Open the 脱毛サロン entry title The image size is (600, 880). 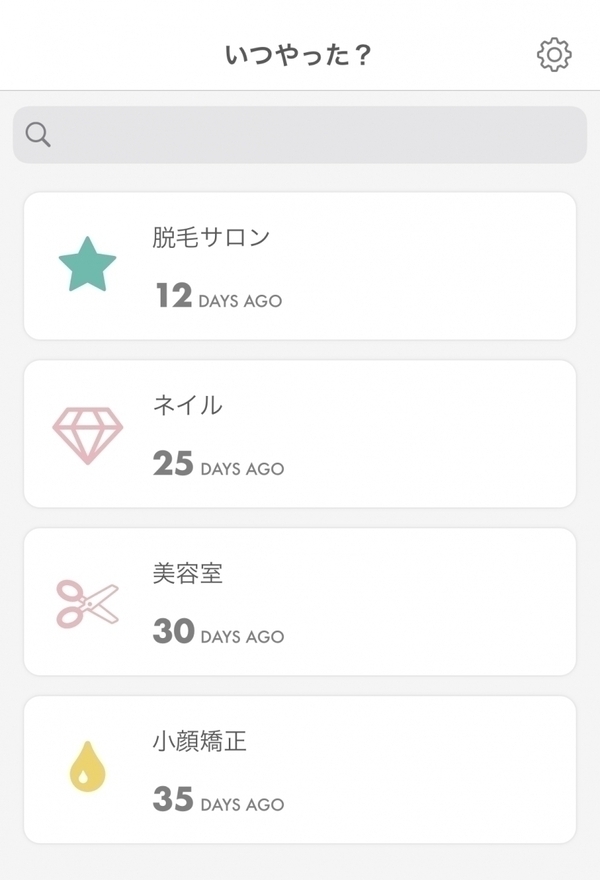coord(212,237)
